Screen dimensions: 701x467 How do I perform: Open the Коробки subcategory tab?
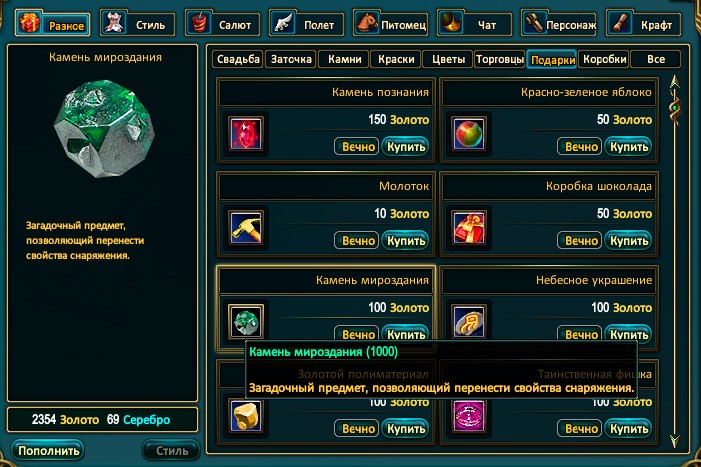click(x=604, y=59)
